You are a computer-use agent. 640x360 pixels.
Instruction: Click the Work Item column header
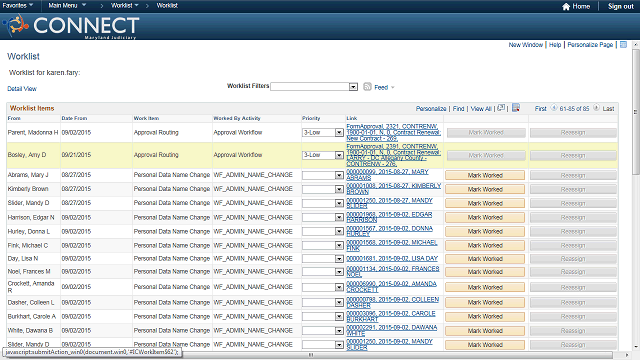(x=146, y=118)
